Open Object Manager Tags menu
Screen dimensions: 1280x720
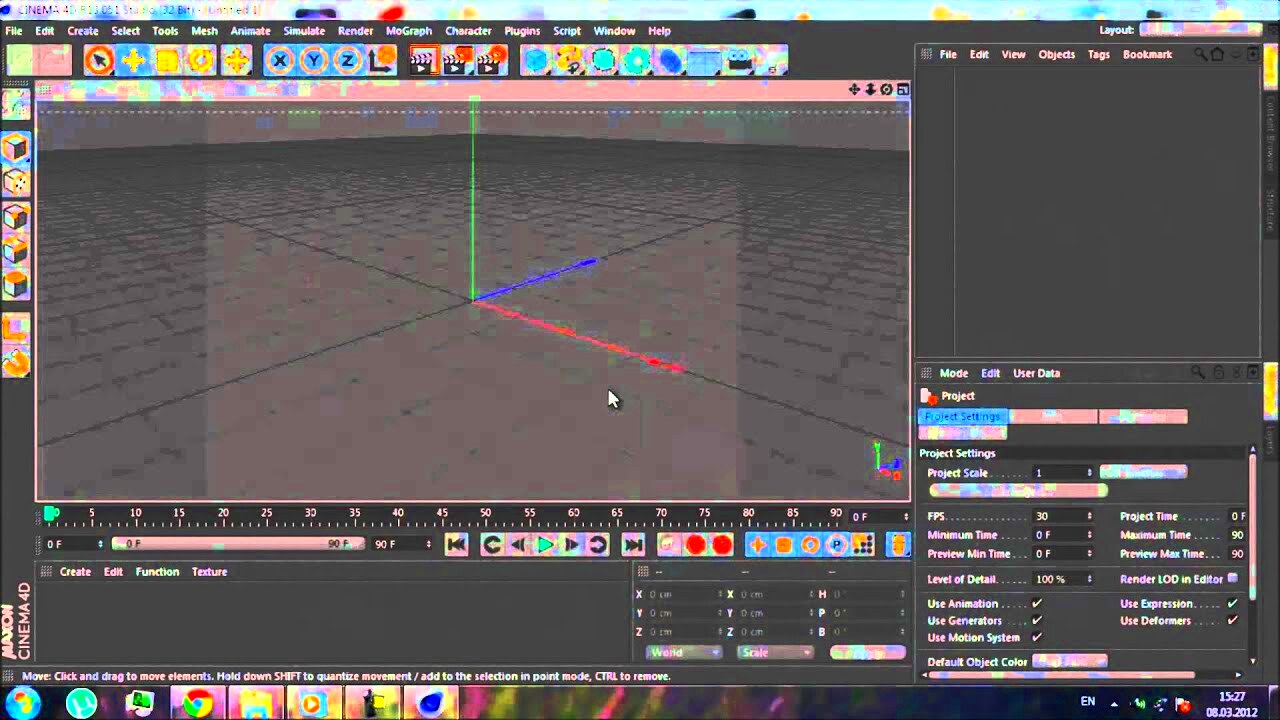click(1098, 54)
